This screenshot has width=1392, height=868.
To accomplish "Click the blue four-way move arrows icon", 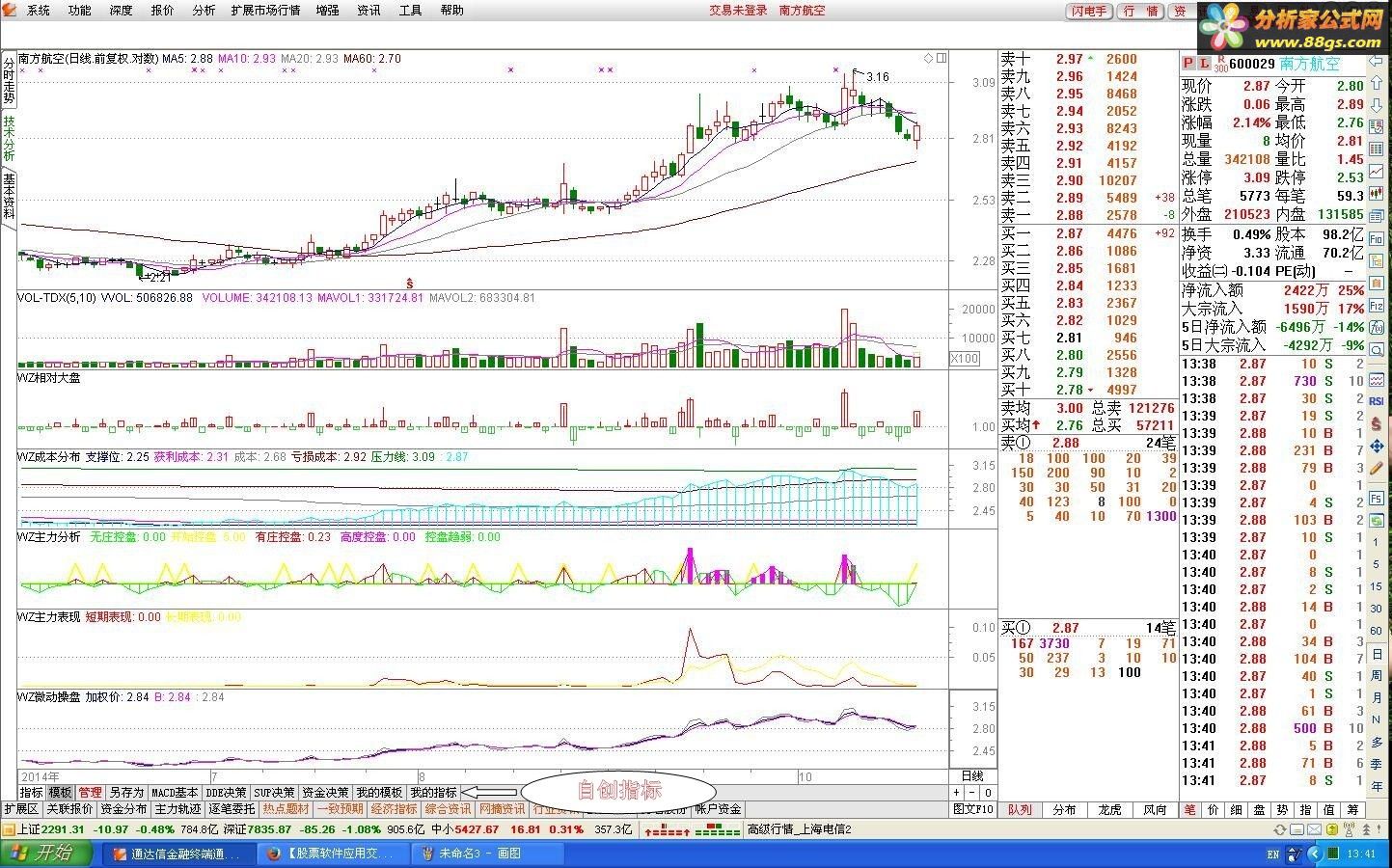I will (1377, 446).
